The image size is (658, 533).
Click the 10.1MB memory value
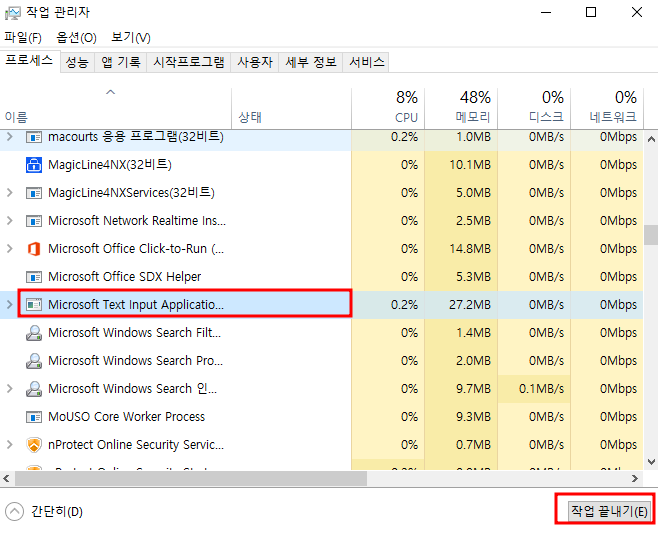pos(470,165)
